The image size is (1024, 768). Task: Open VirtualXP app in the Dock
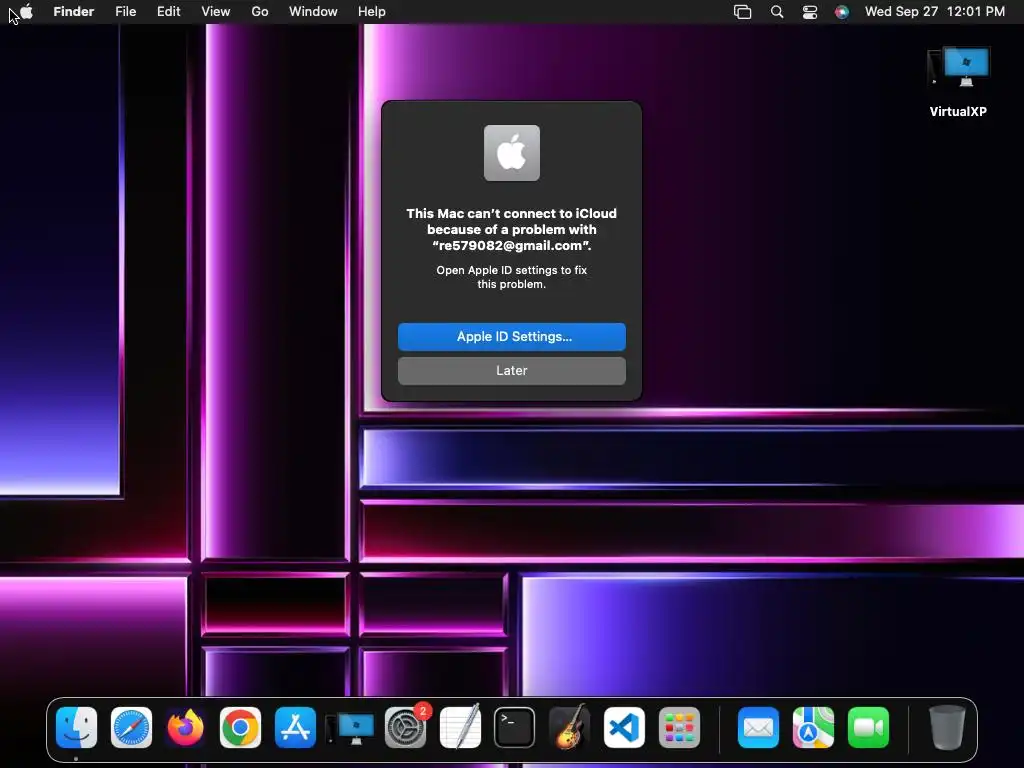[350, 729]
